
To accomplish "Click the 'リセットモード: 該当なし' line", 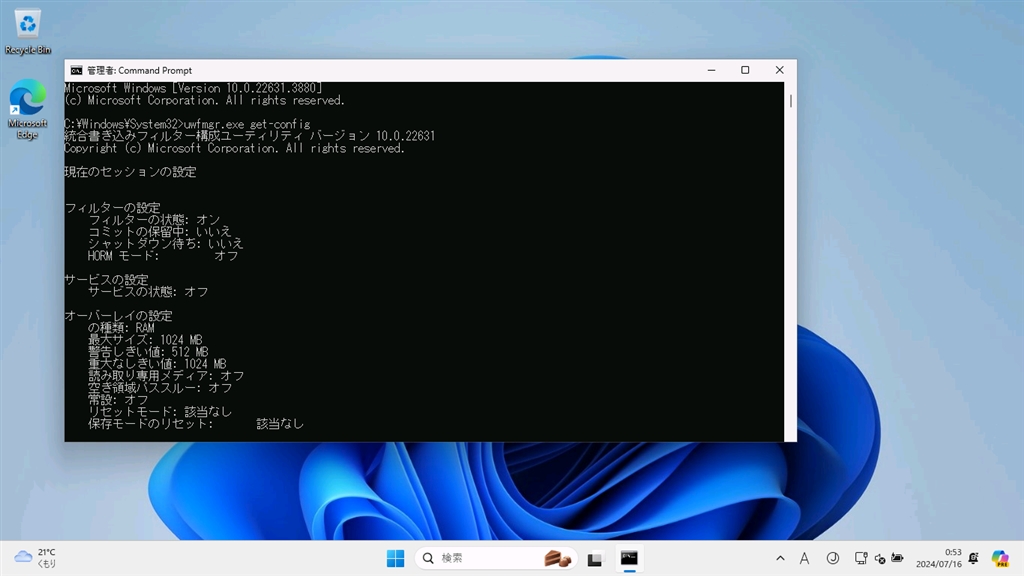I will [x=160, y=411].
